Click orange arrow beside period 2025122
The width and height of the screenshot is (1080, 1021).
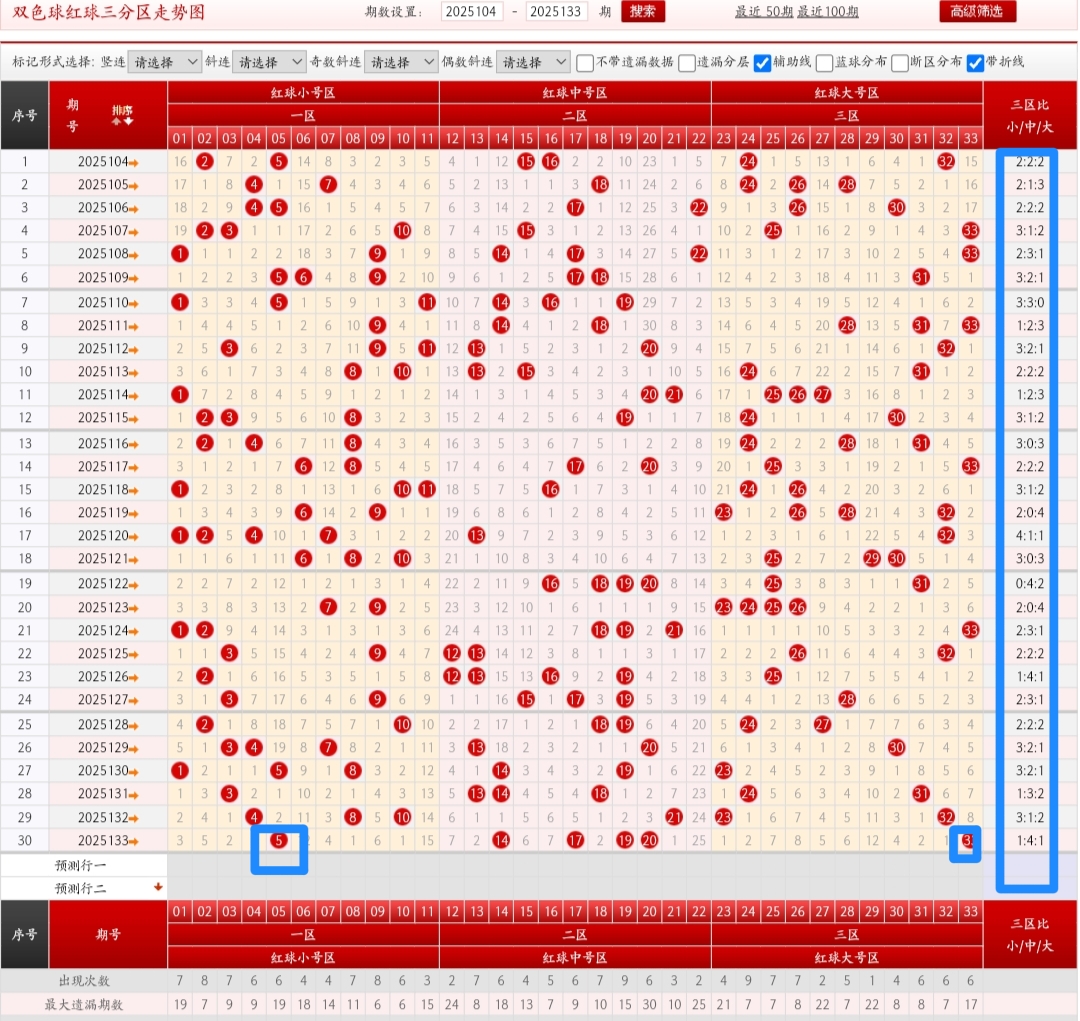pyautogui.click(x=134, y=585)
